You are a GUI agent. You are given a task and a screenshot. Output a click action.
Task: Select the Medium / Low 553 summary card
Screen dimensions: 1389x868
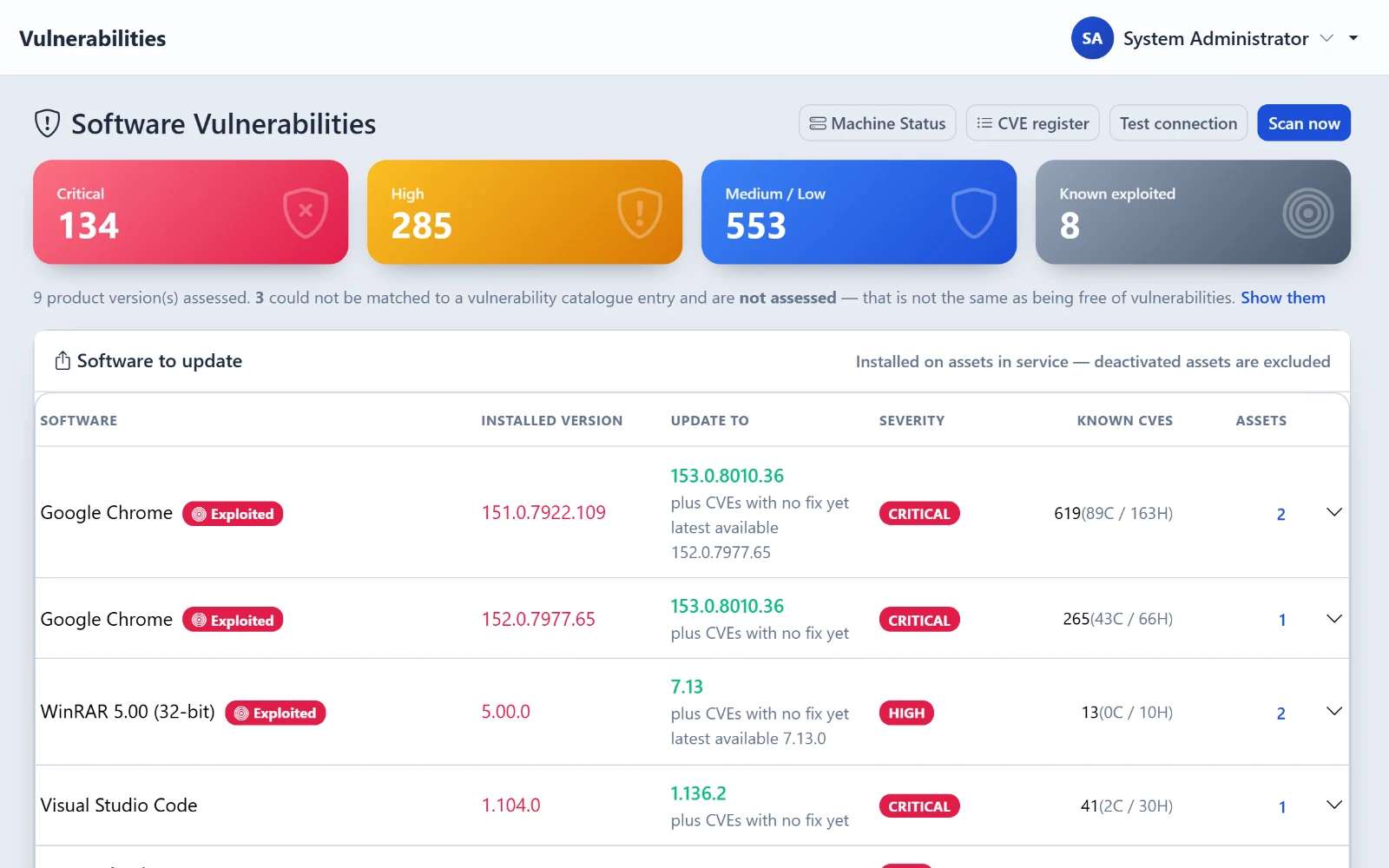point(859,212)
